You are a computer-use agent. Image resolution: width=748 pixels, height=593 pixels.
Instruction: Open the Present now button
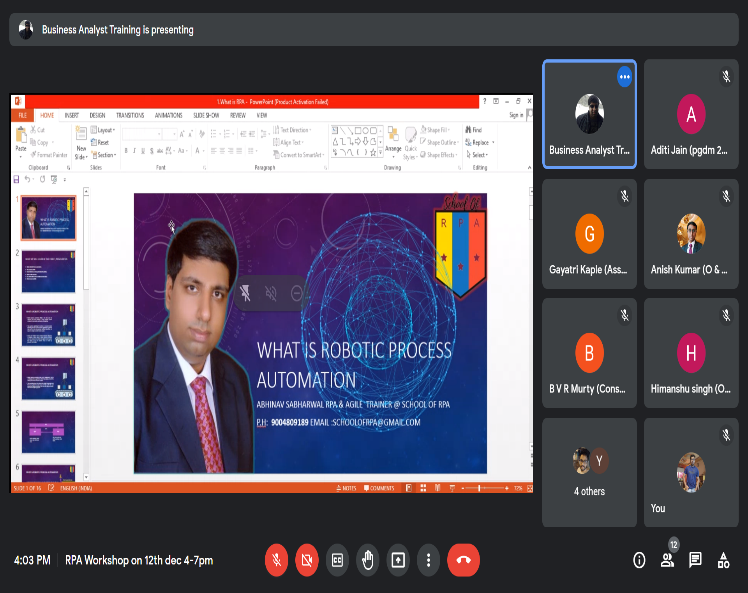[x=398, y=560]
